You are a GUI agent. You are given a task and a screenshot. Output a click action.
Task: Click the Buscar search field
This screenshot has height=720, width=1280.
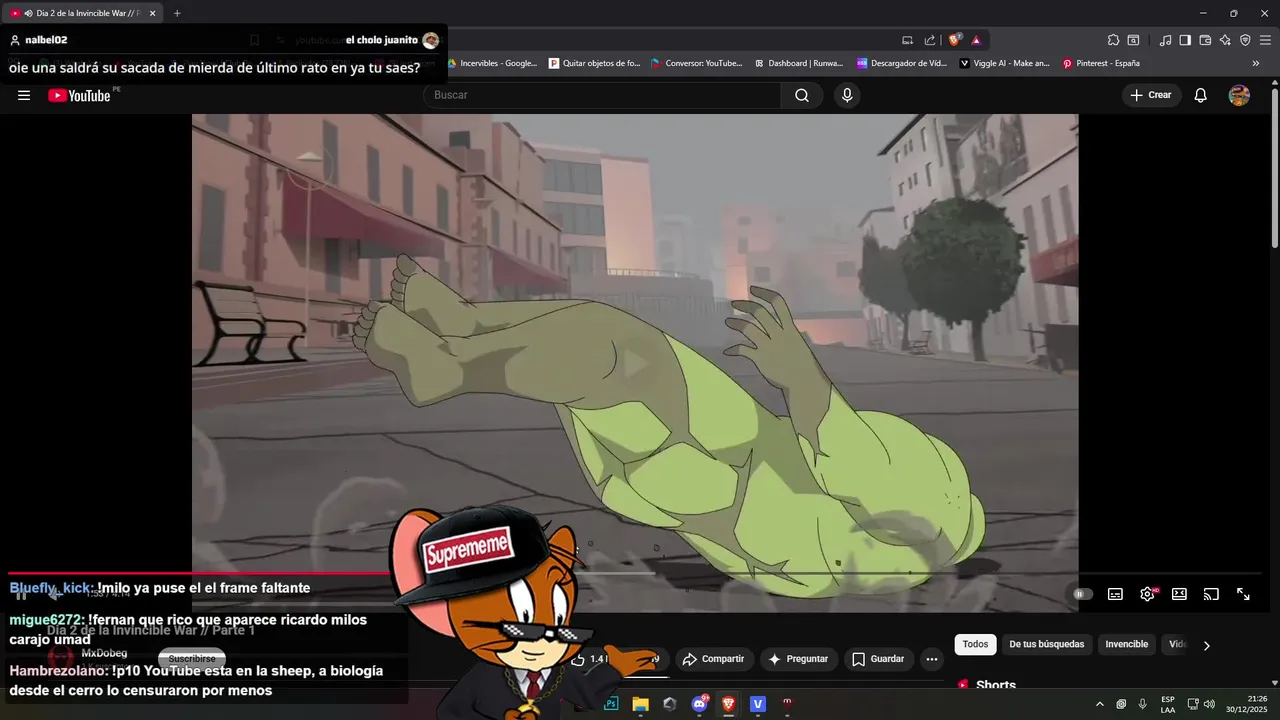[602, 95]
